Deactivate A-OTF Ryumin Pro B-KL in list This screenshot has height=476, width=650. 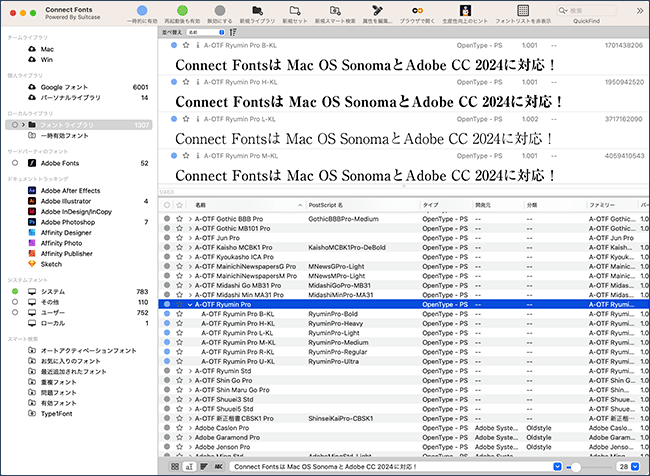[167, 314]
